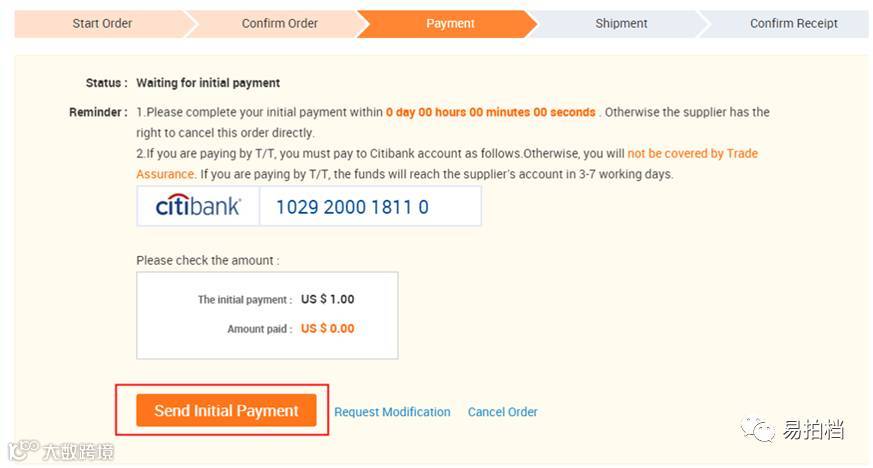Click the Cancel Order link
The width and height of the screenshot is (873, 468).
point(502,412)
